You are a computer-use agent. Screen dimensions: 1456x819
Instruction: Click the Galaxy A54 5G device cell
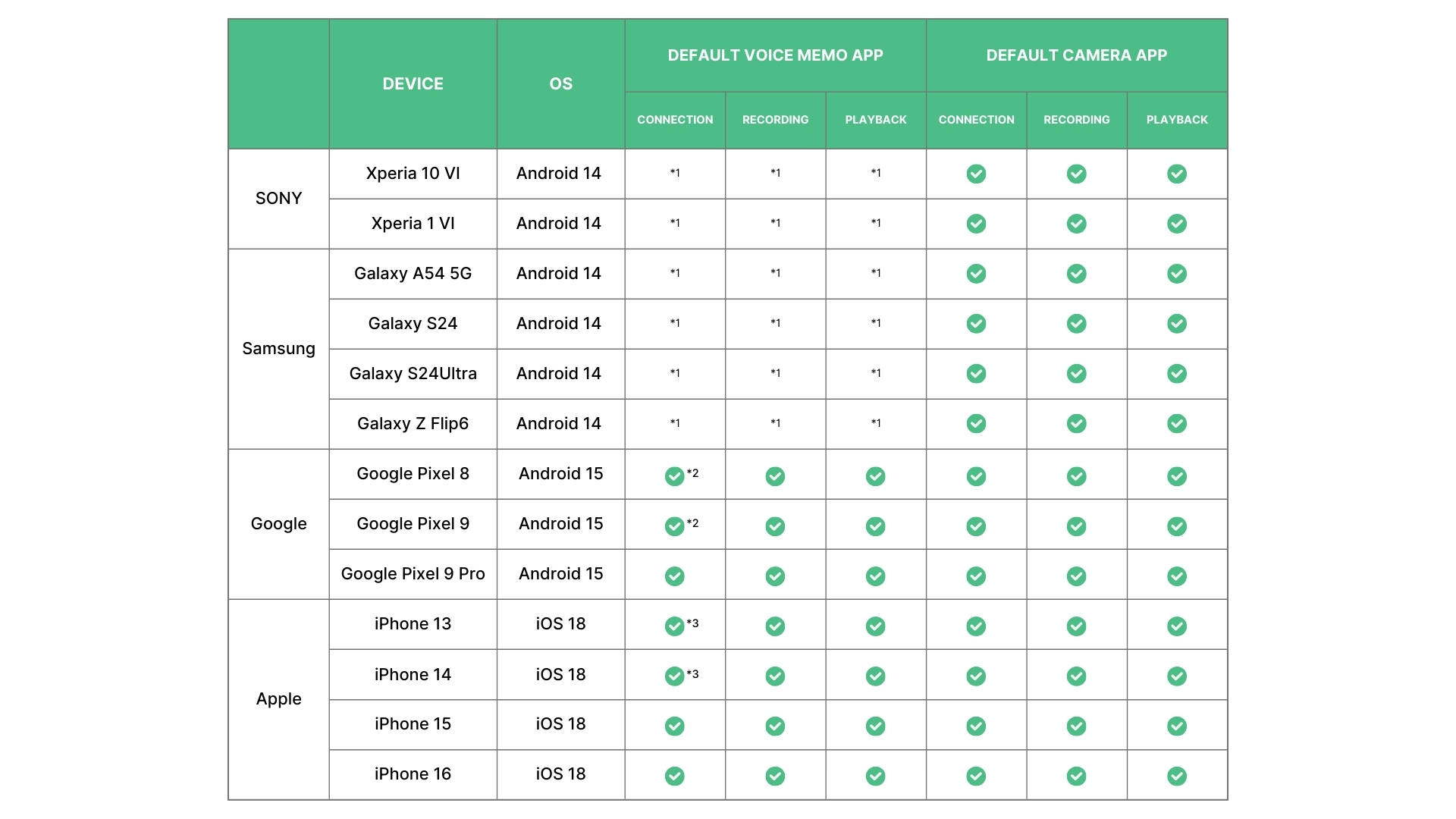[413, 274]
